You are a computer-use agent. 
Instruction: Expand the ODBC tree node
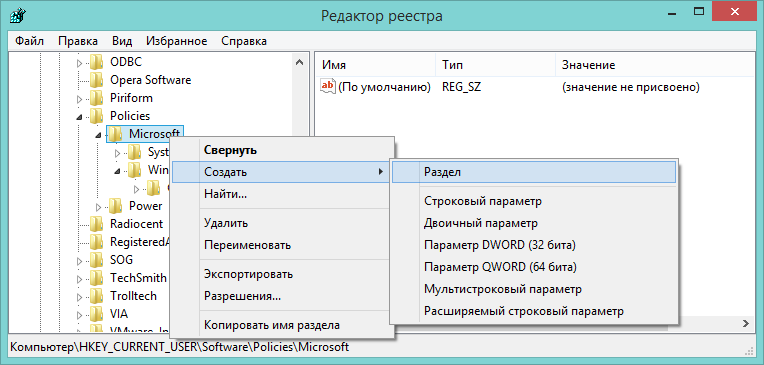pos(80,63)
